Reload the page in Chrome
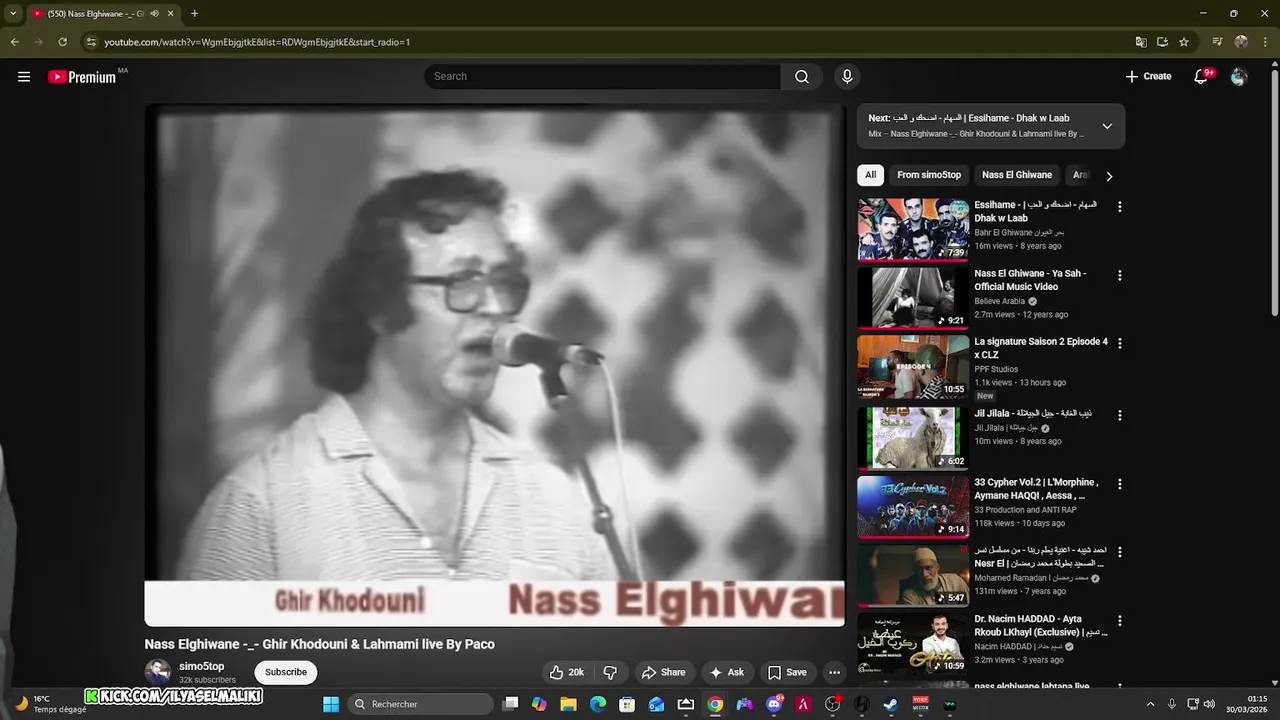This screenshot has height=720, width=1280. [62, 42]
